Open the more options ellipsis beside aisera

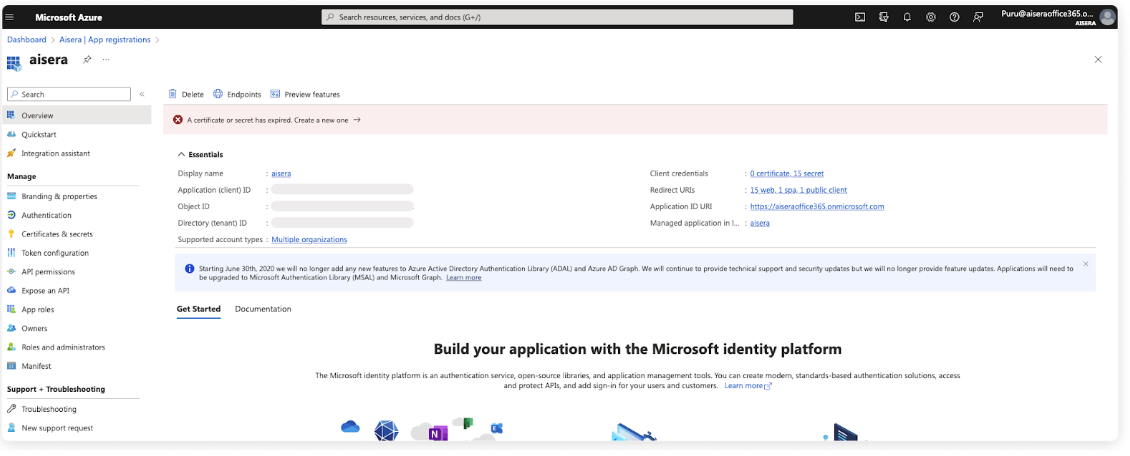click(x=106, y=59)
